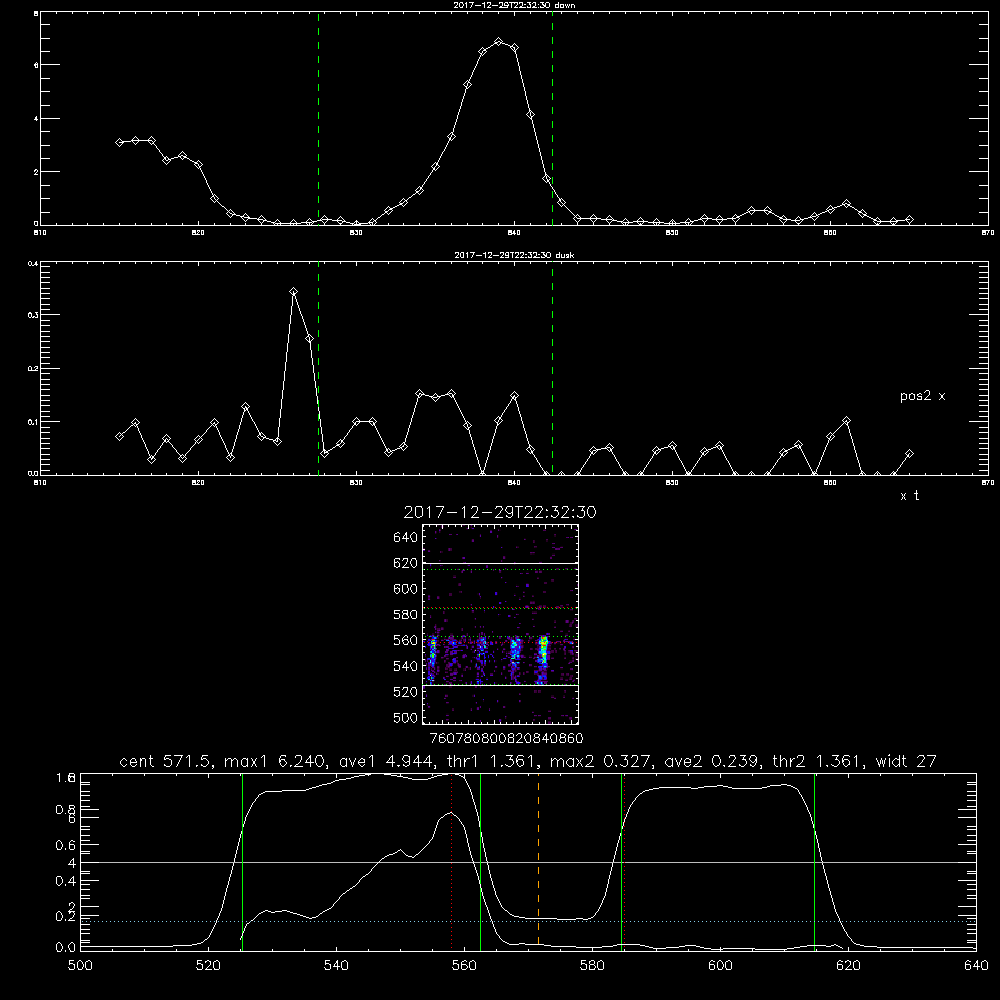Viewport: 1000px width, 1000px height.
Task: Click x-axis label 560 on bottom plot
Action: point(464,966)
